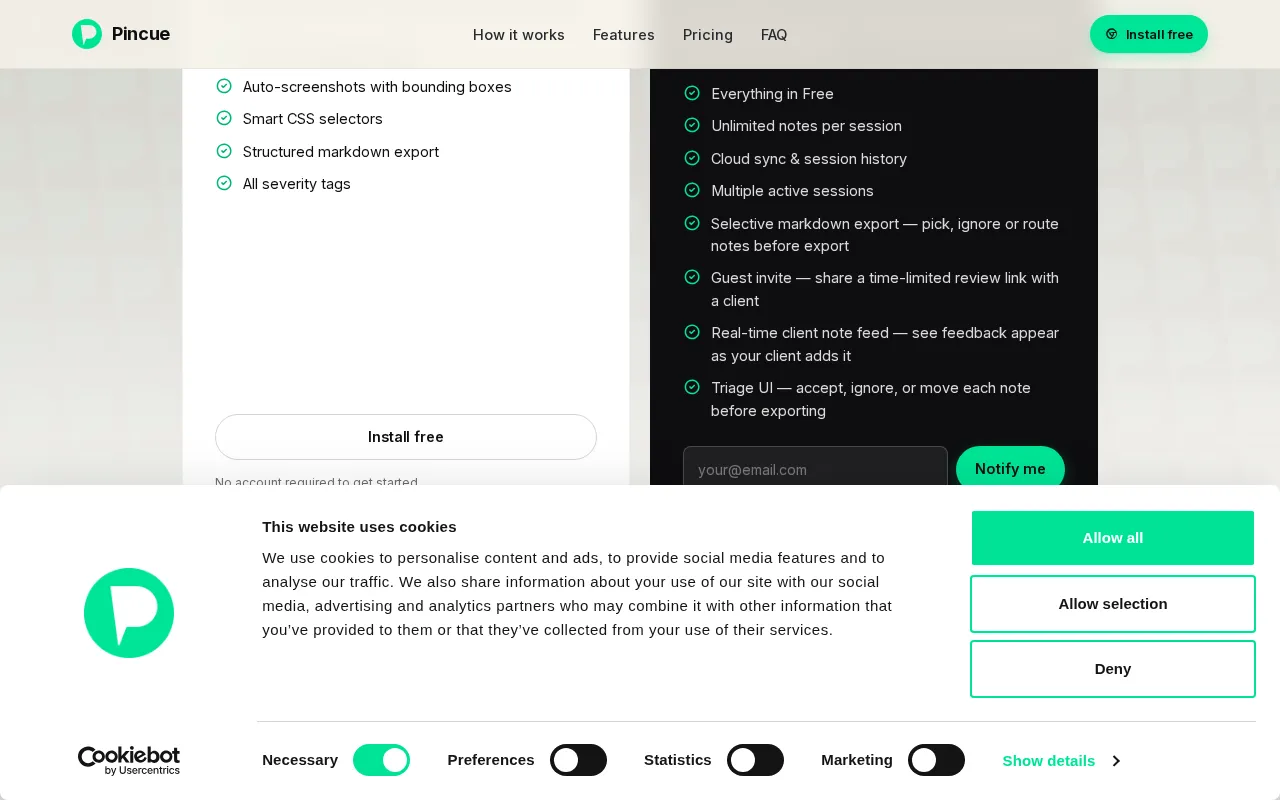
Task: Click check icon beside Structured markdown export
Action: (x=224, y=151)
